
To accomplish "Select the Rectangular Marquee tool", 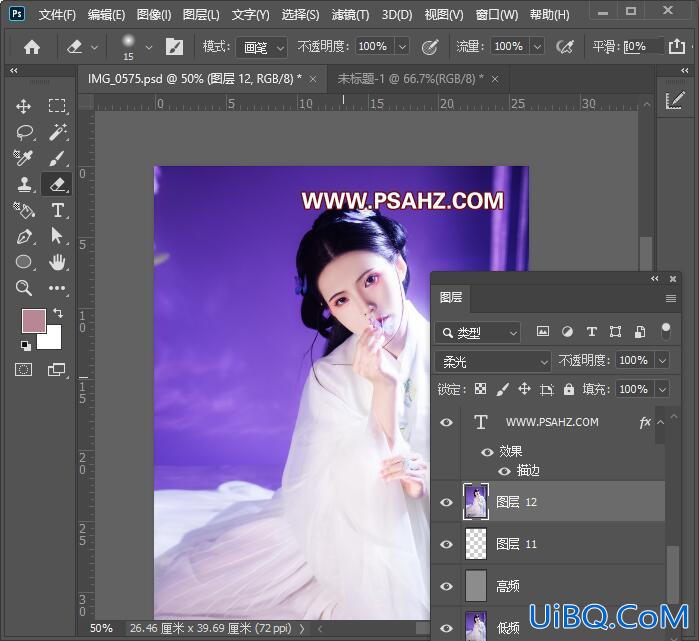I will click(x=57, y=106).
